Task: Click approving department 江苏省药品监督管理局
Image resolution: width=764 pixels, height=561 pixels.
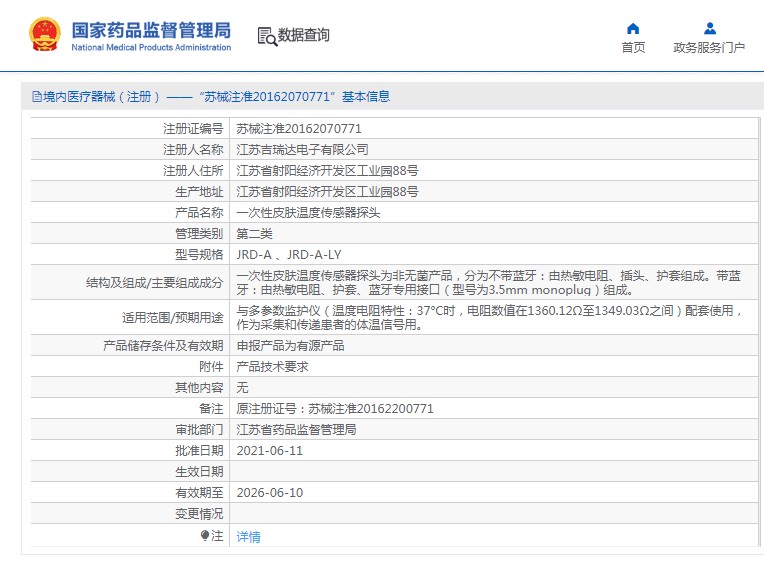Action: (x=296, y=429)
